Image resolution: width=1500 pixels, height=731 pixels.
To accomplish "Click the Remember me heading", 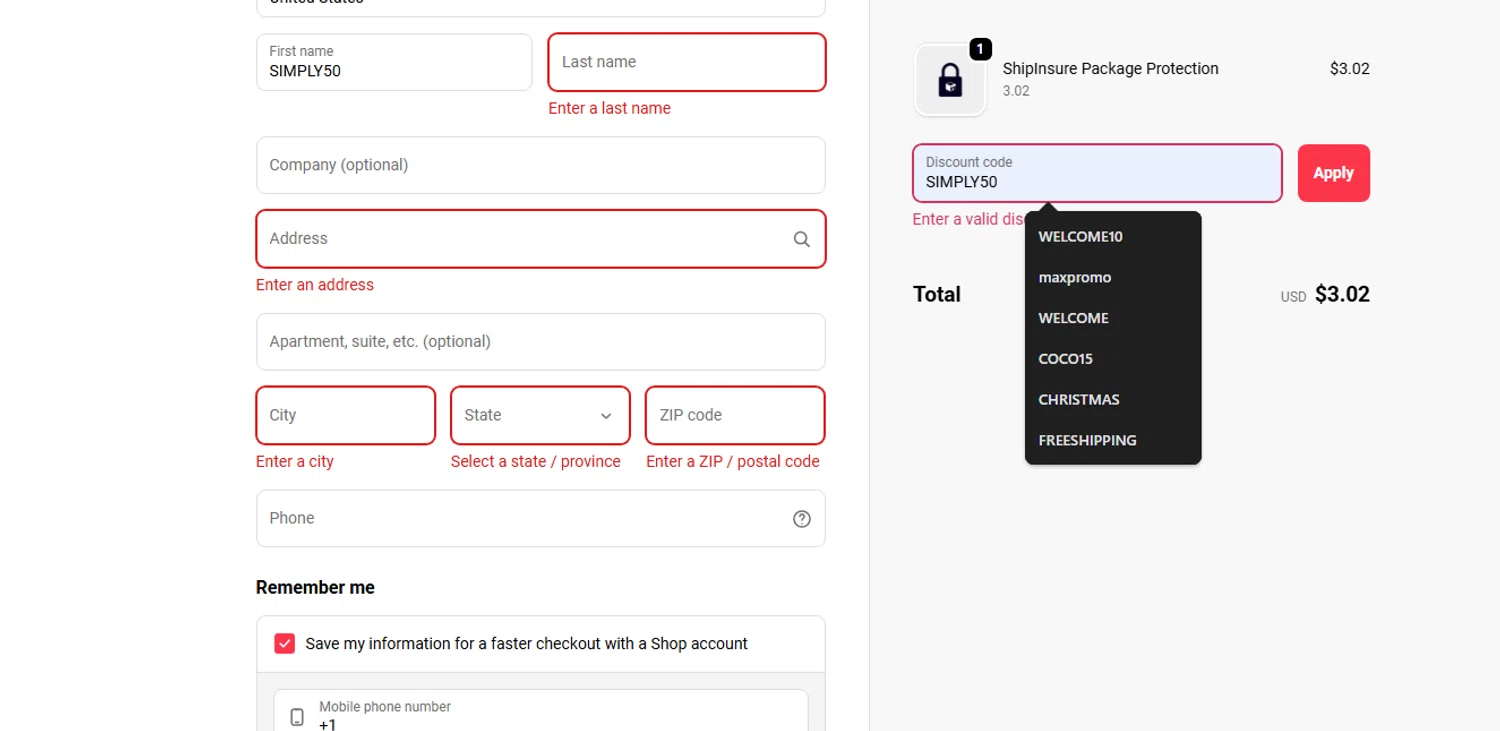I will [x=315, y=588].
